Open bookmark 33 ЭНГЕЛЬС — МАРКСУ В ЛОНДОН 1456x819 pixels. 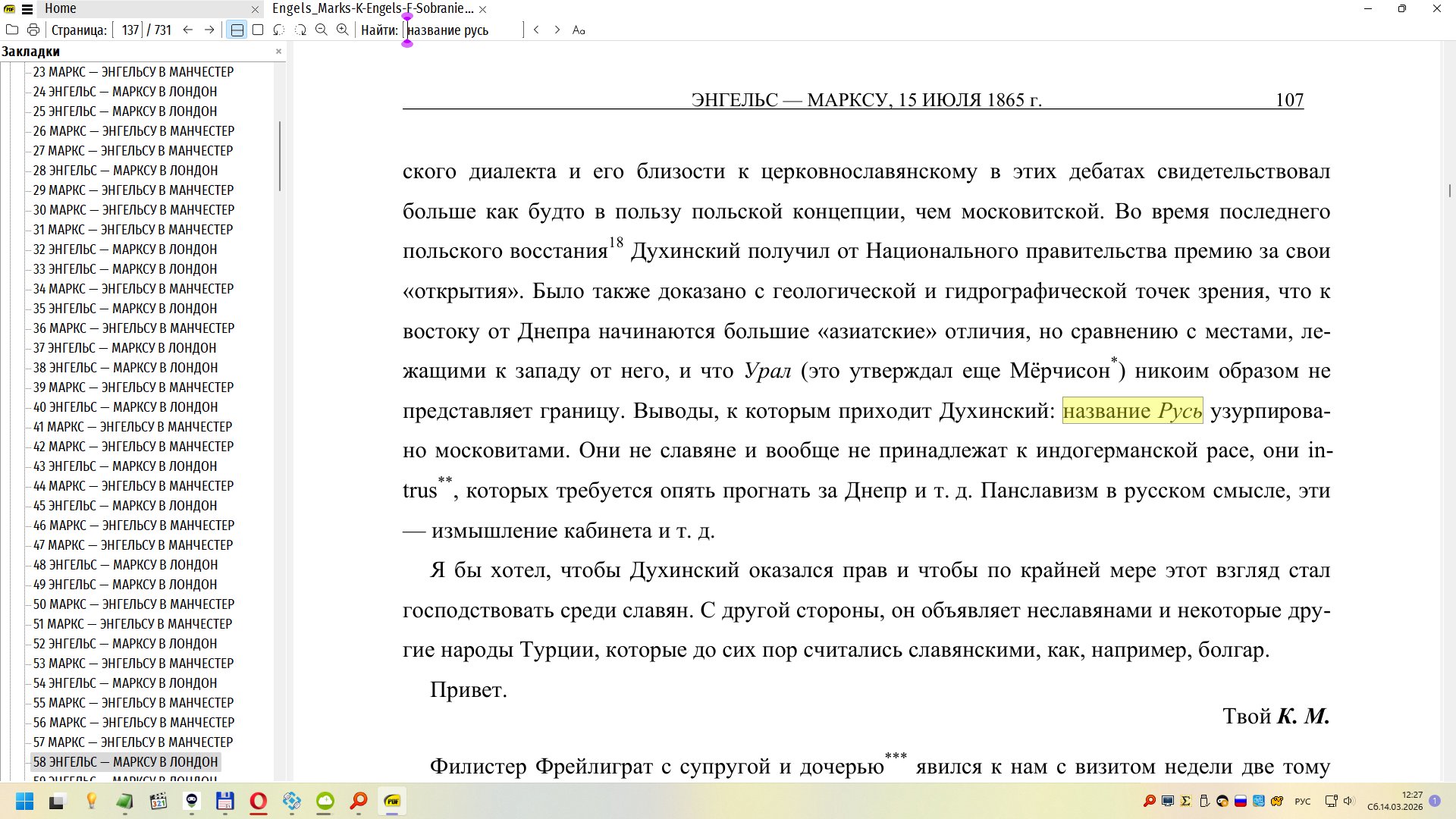coord(124,269)
